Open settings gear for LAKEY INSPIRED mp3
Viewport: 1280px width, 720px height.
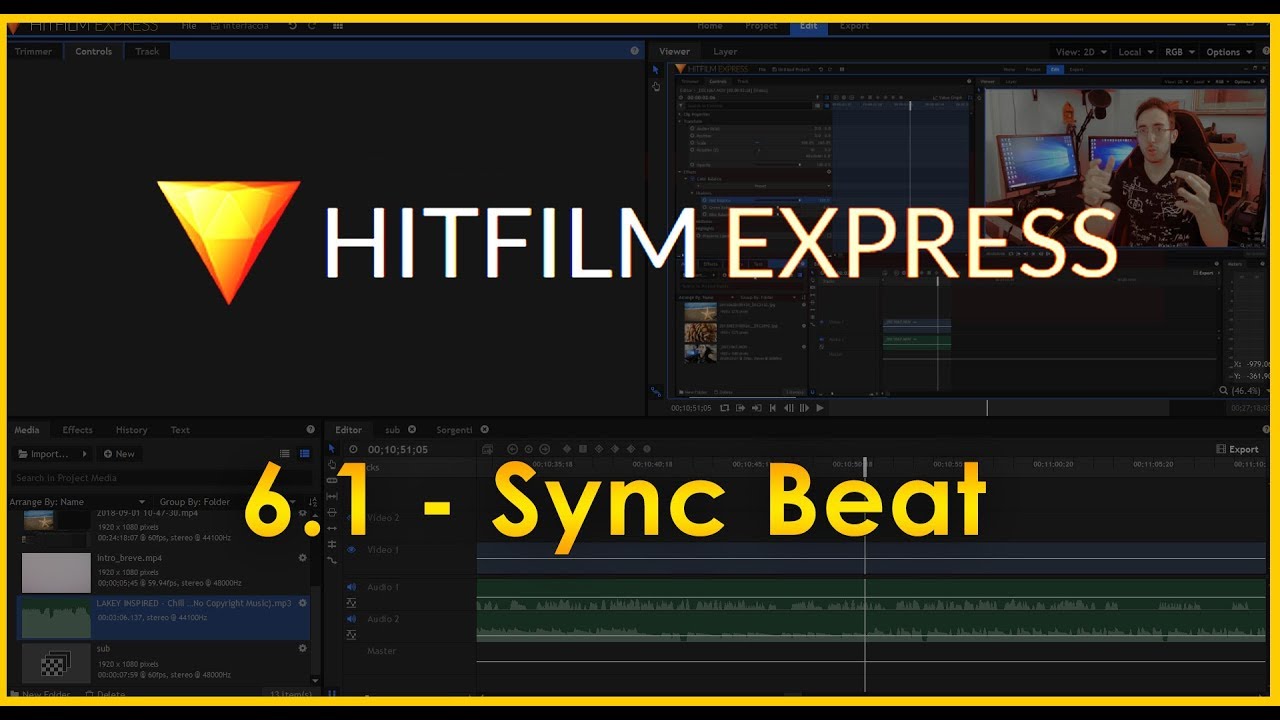[x=303, y=603]
